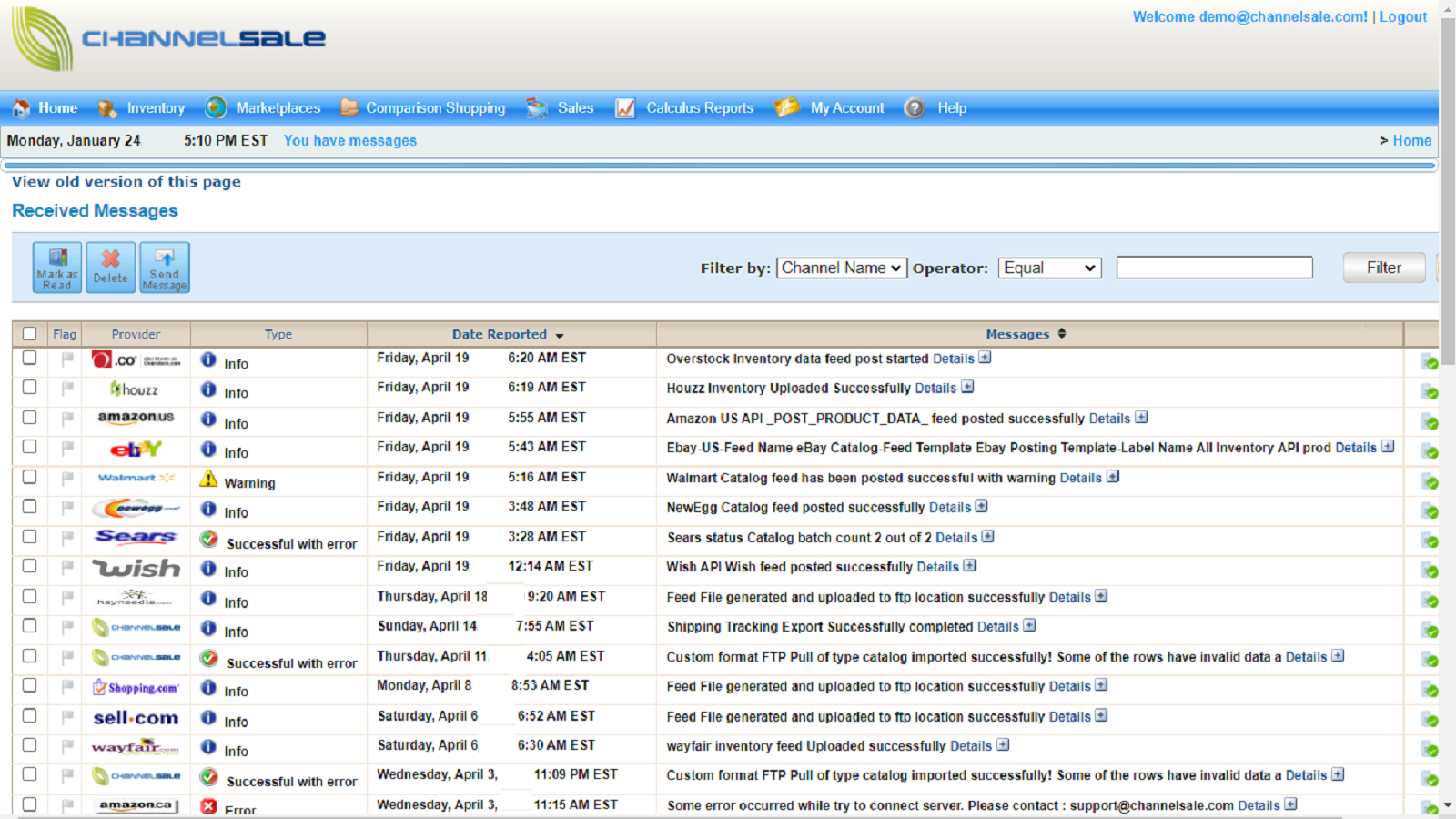This screenshot has height=819, width=1456.
Task: Open the Calculus Reports menu
Action: click(698, 107)
